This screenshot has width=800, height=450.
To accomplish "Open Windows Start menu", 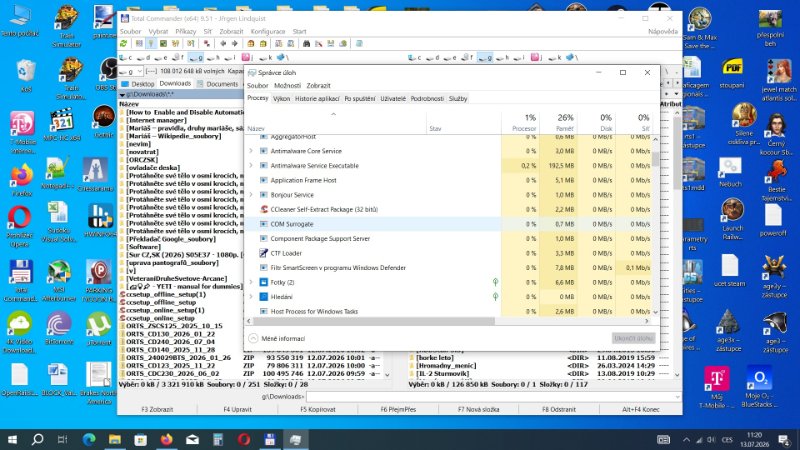I will (x=12, y=439).
